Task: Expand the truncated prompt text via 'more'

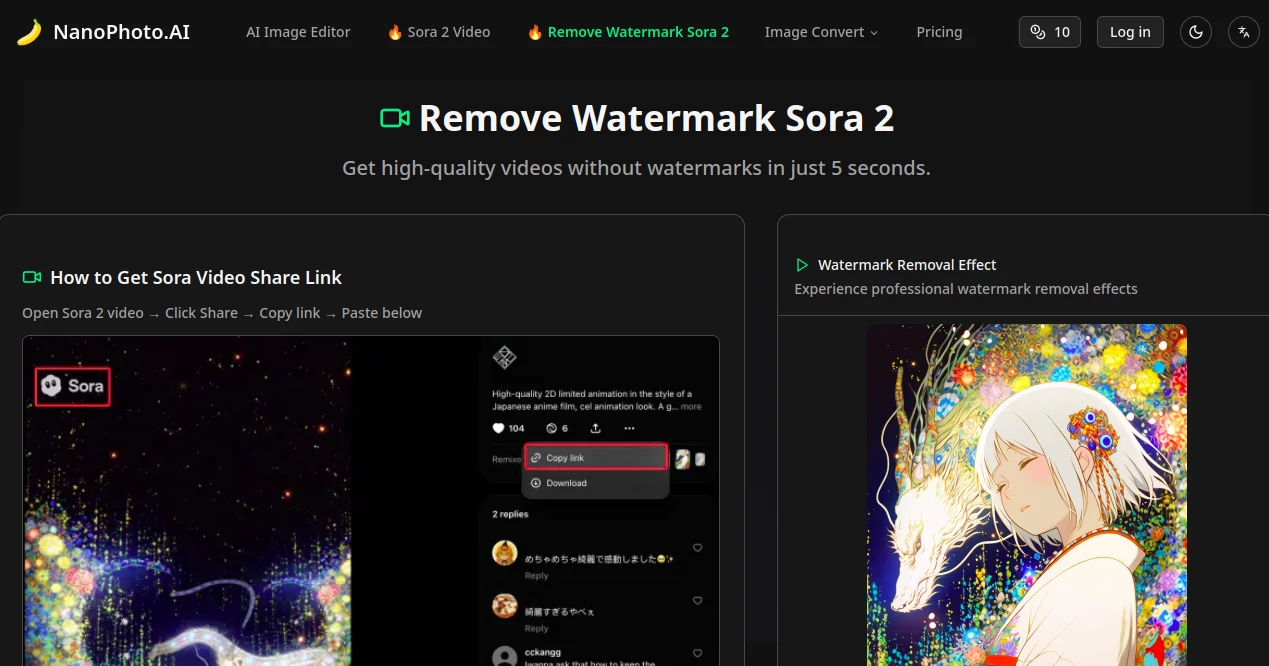Action: pyautogui.click(x=690, y=406)
